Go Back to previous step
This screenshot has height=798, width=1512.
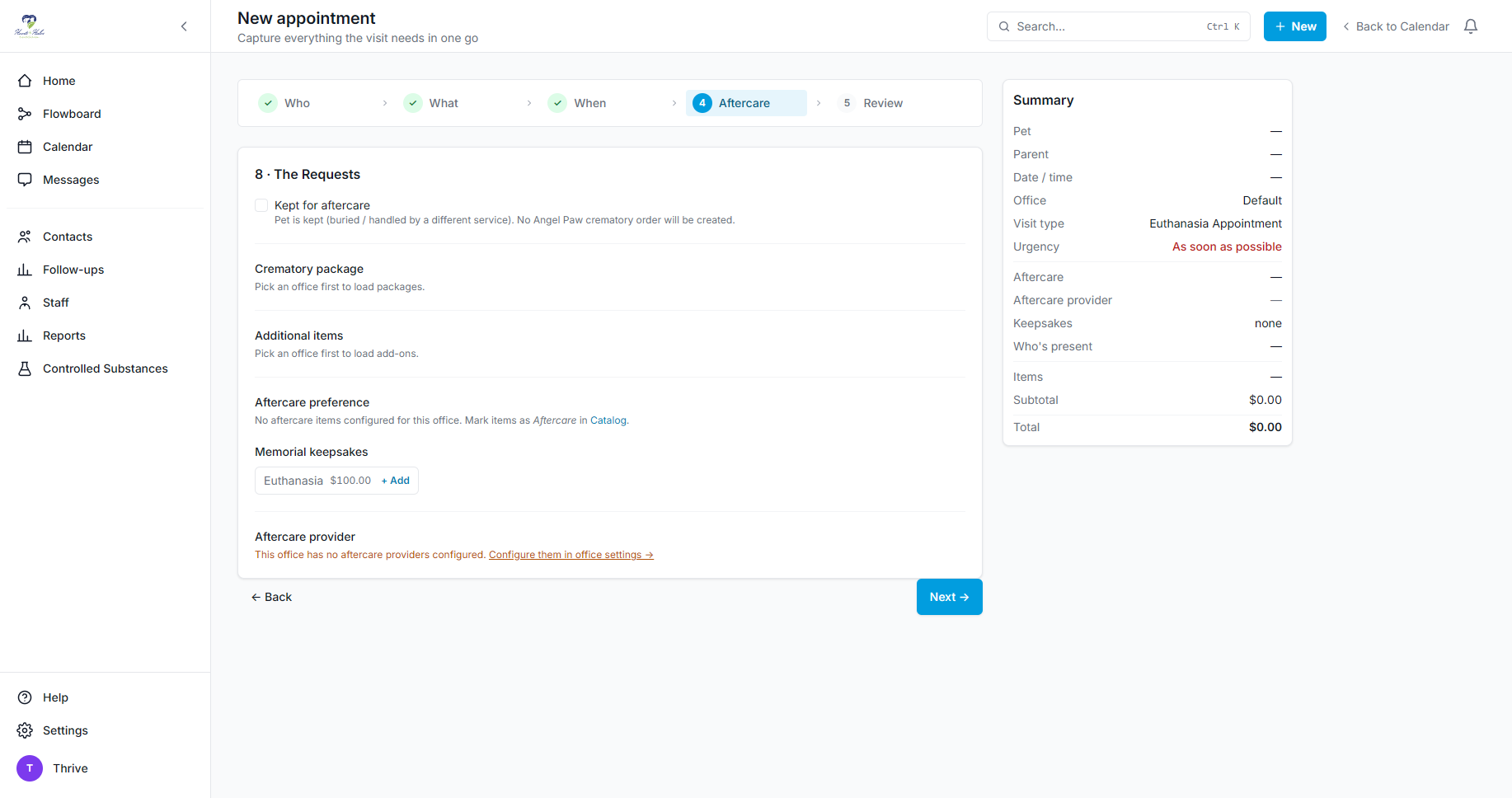coord(271,597)
